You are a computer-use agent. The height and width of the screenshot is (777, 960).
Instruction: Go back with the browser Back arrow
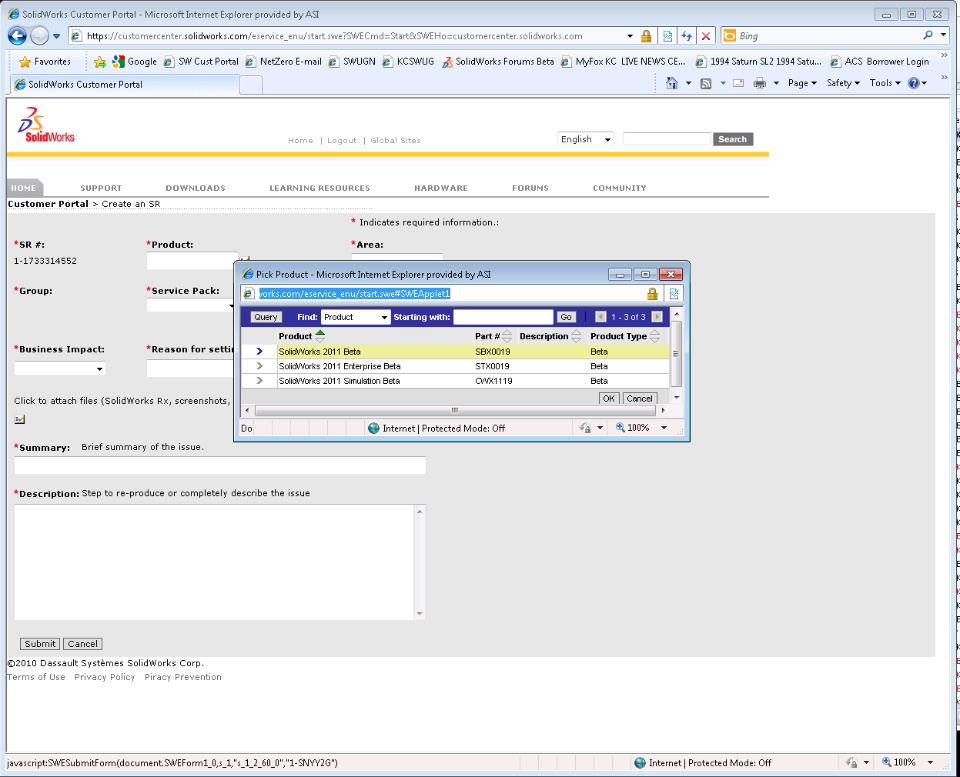(17, 36)
